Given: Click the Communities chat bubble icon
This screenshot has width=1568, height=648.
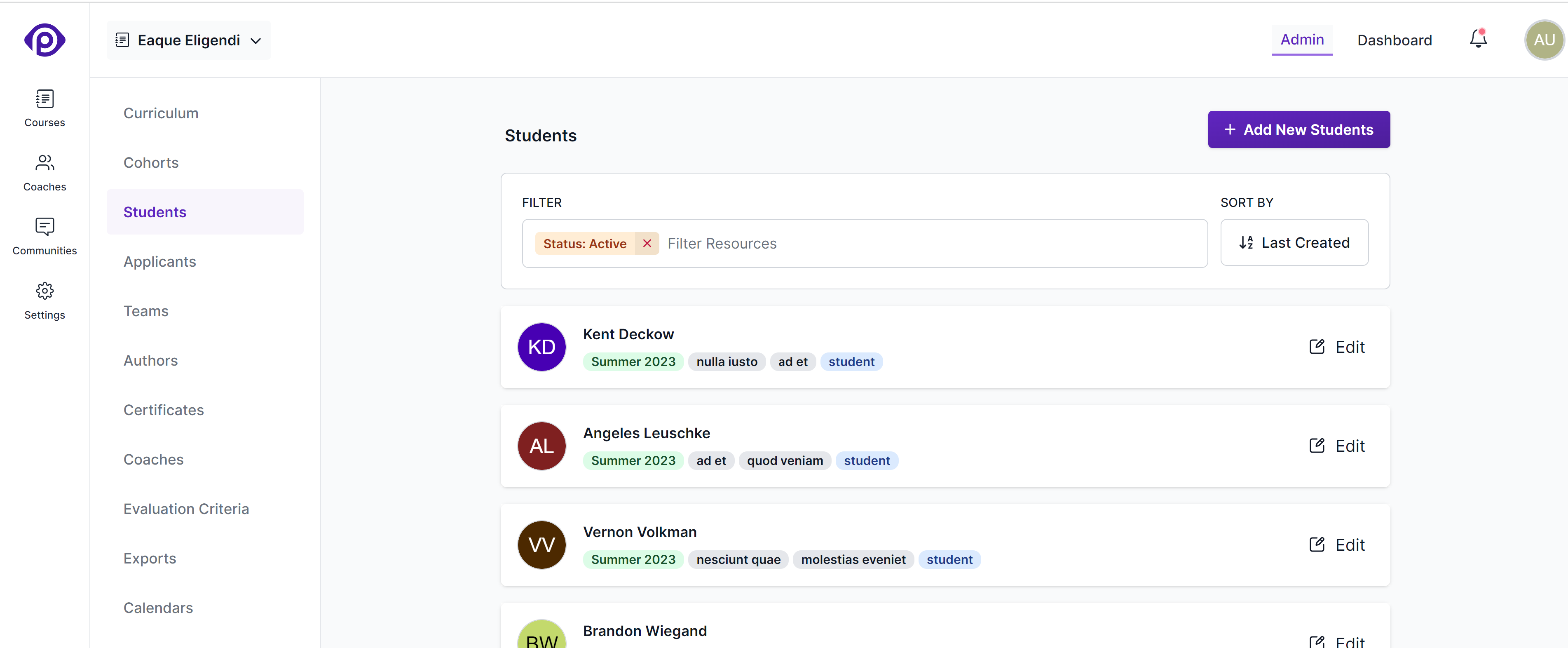Looking at the screenshot, I should 45,227.
